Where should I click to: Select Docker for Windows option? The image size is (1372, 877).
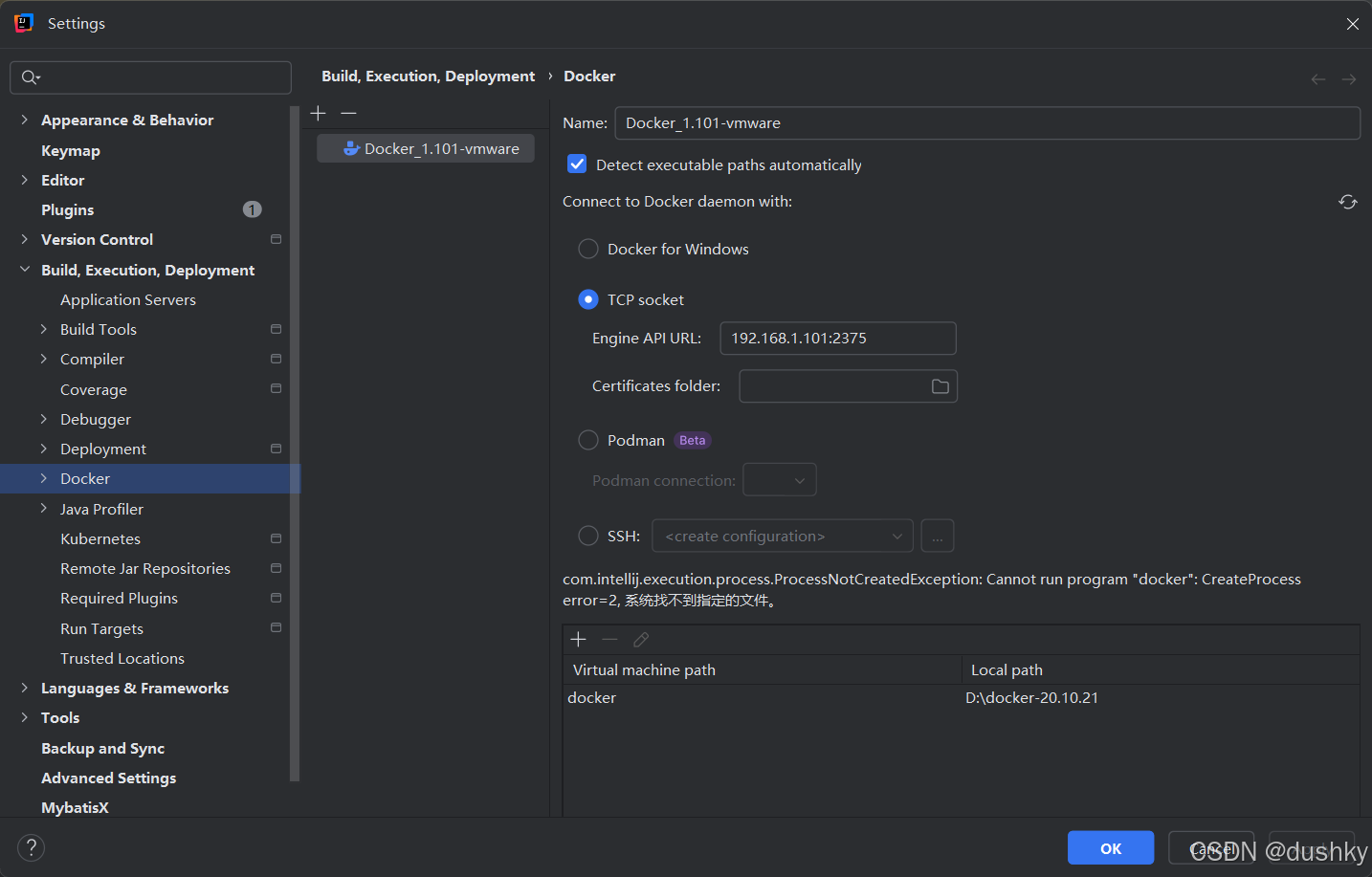[588, 249]
